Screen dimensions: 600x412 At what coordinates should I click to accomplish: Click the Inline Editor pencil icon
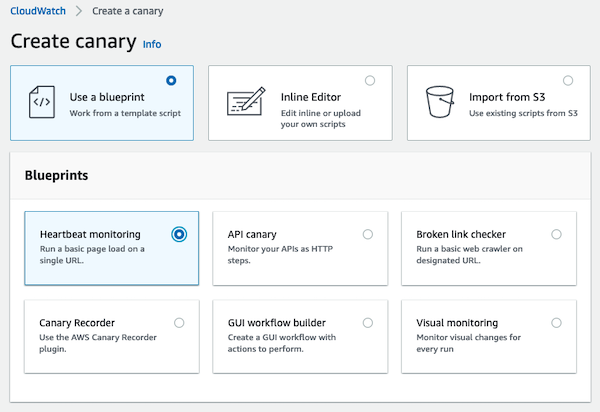pyautogui.click(x=246, y=101)
